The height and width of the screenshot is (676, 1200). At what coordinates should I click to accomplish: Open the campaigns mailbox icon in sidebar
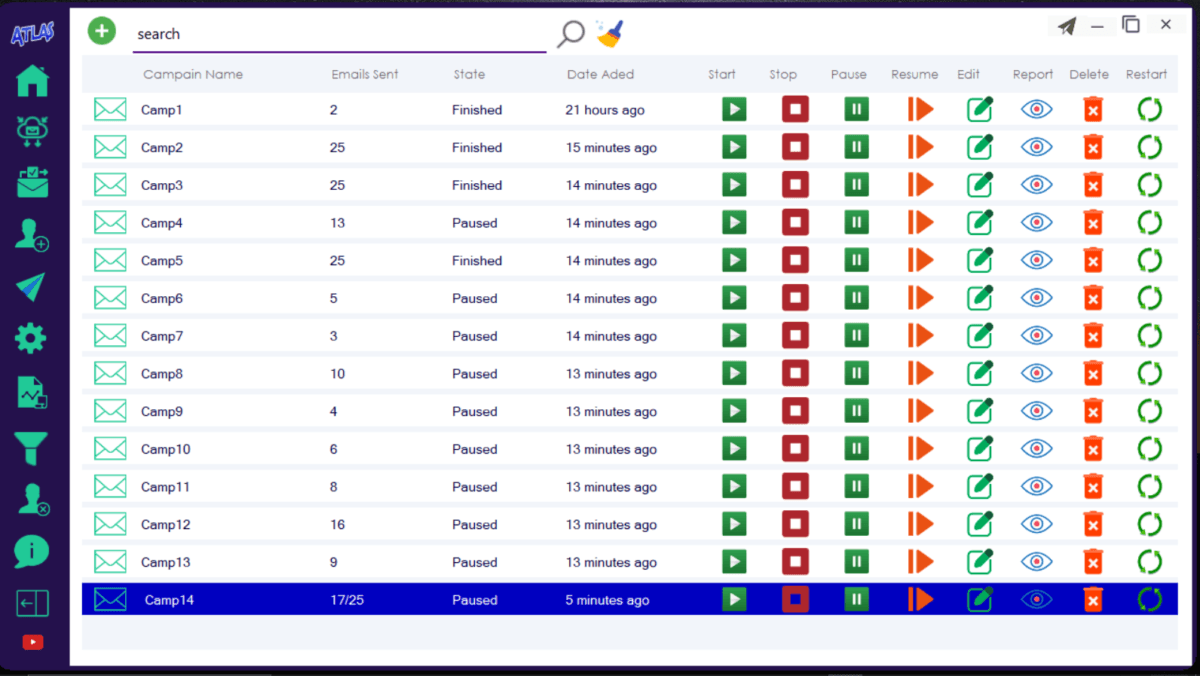click(31, 182)
